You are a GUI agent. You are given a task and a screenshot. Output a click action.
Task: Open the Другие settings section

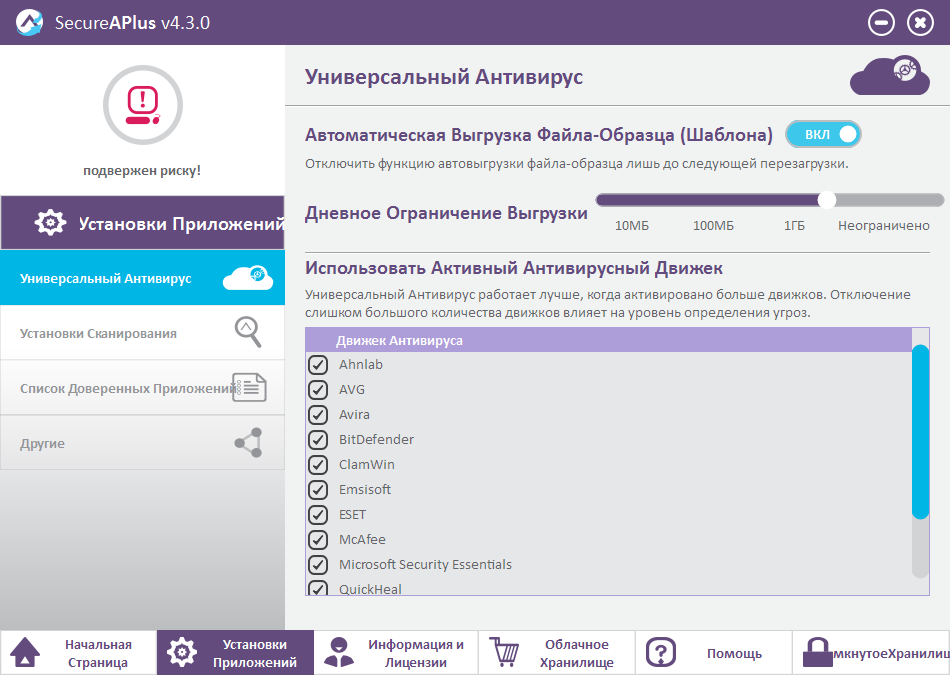[142, 443]
